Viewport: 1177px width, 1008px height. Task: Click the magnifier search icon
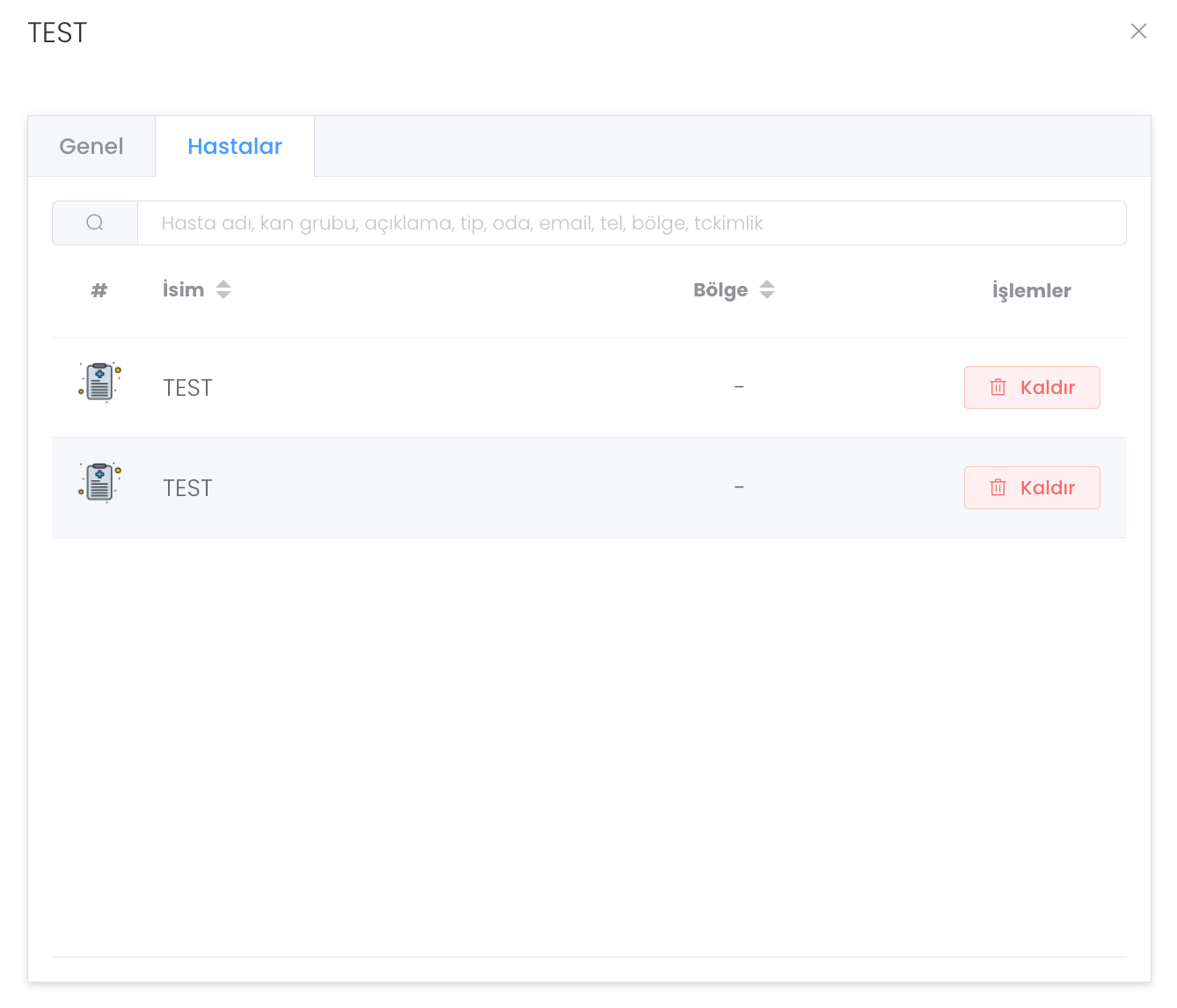[x=95, y=223]
